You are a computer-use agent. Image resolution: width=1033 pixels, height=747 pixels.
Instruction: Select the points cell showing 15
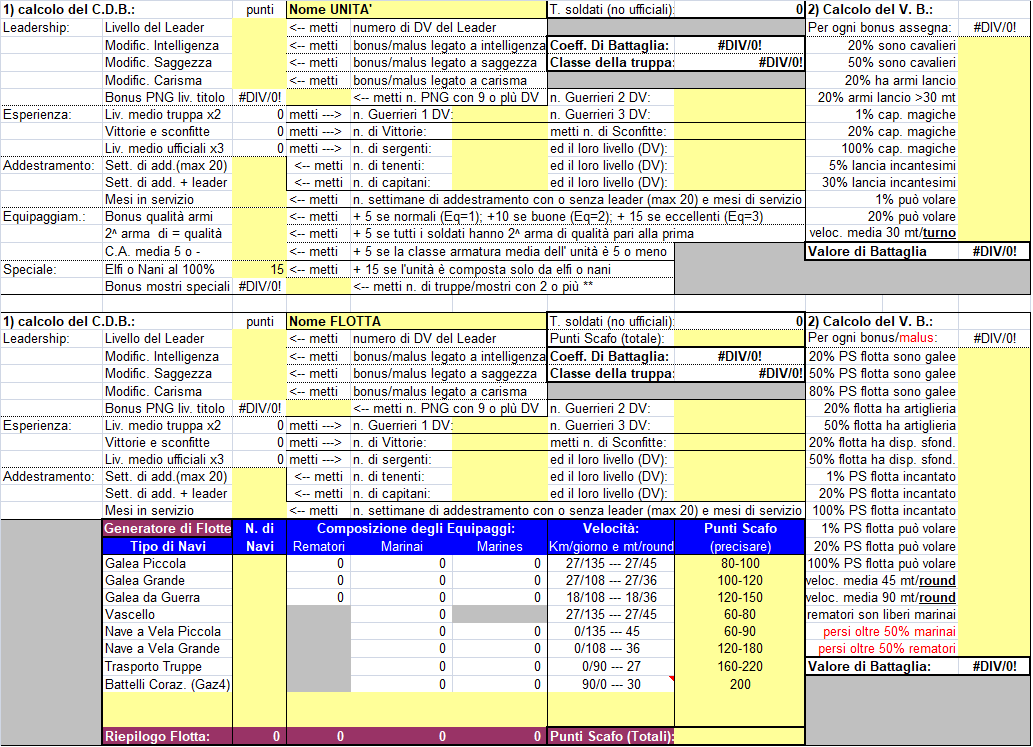point(260,269)
